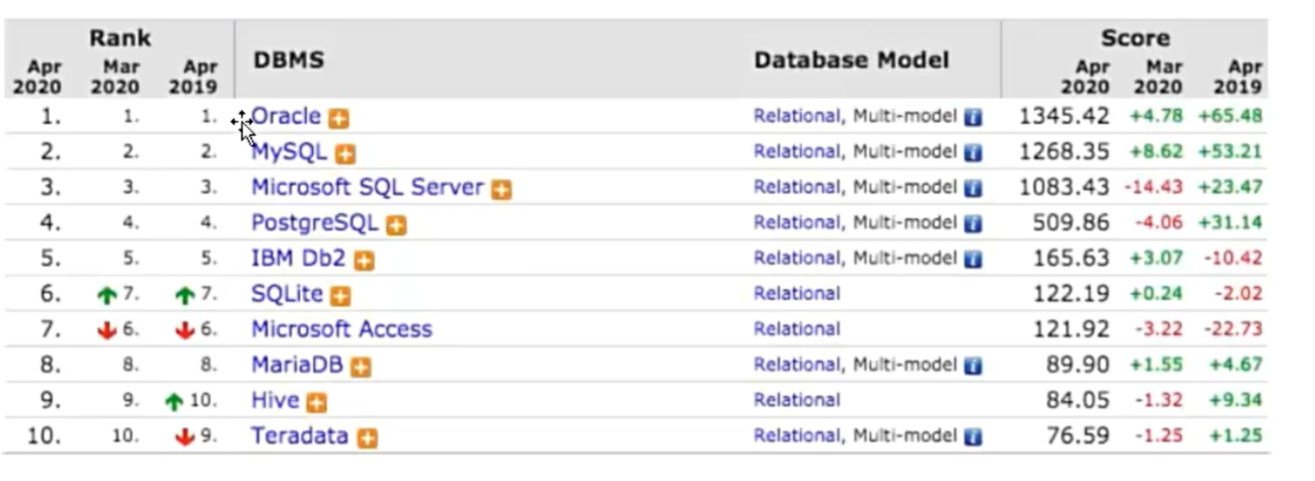Click the '-14.43' monthly change value
The height and width of the screenshot is (481, 1315).
pyautogui.click(x=1153, y=187)
